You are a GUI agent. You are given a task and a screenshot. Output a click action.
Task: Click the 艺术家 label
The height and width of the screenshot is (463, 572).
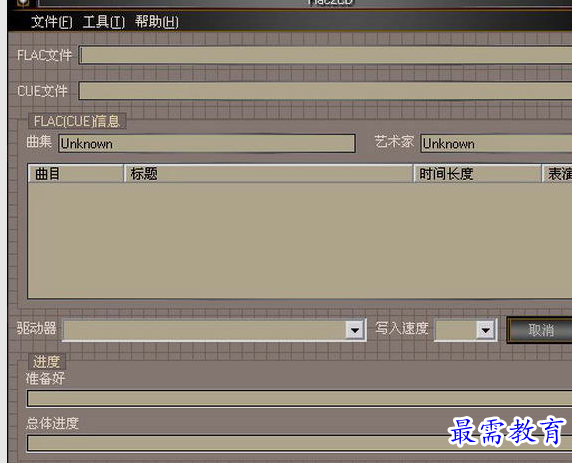click(394, 142)
